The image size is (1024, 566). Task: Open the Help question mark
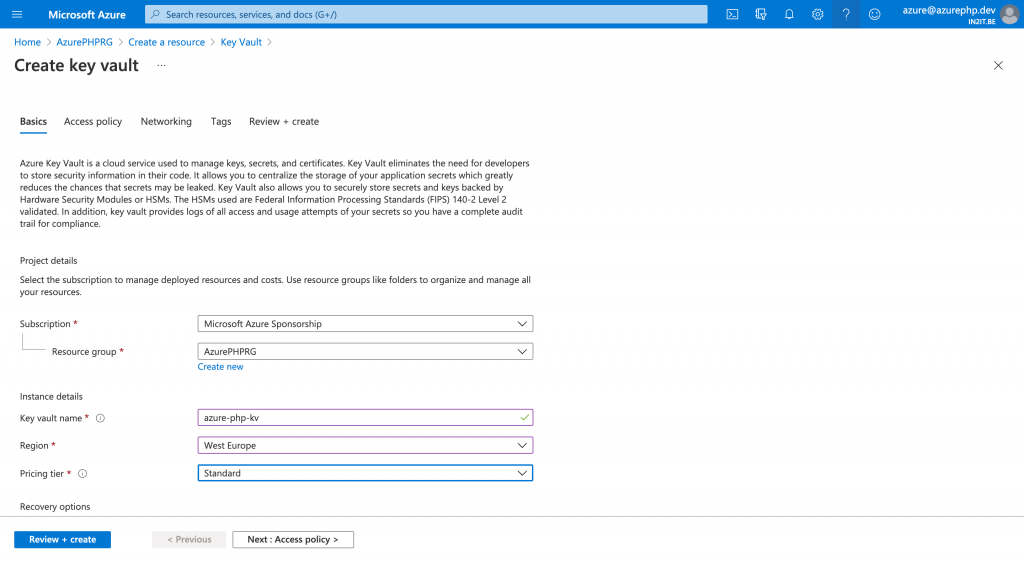coord(846,14)
